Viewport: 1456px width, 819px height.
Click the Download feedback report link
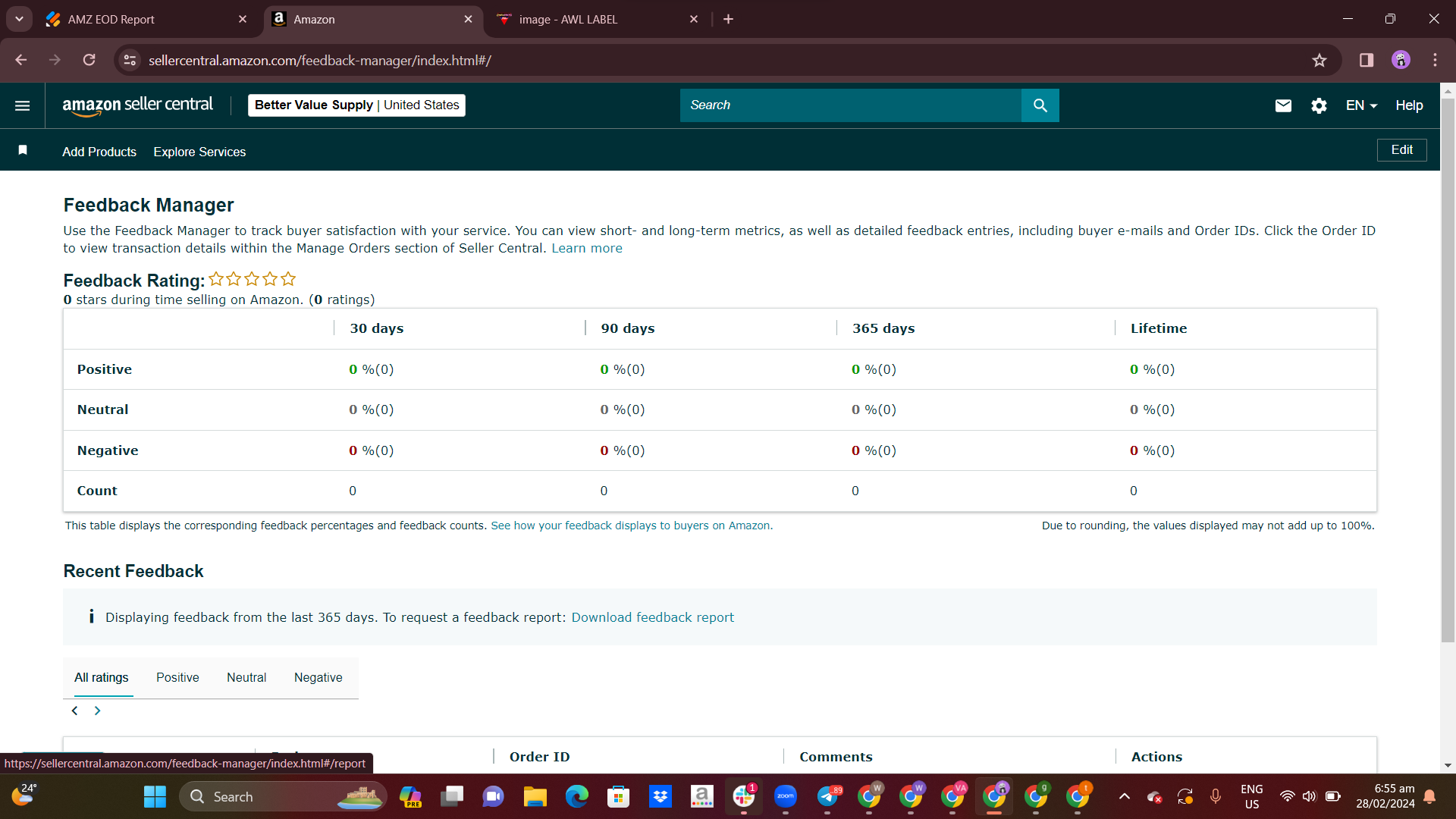tap(652, 617)
